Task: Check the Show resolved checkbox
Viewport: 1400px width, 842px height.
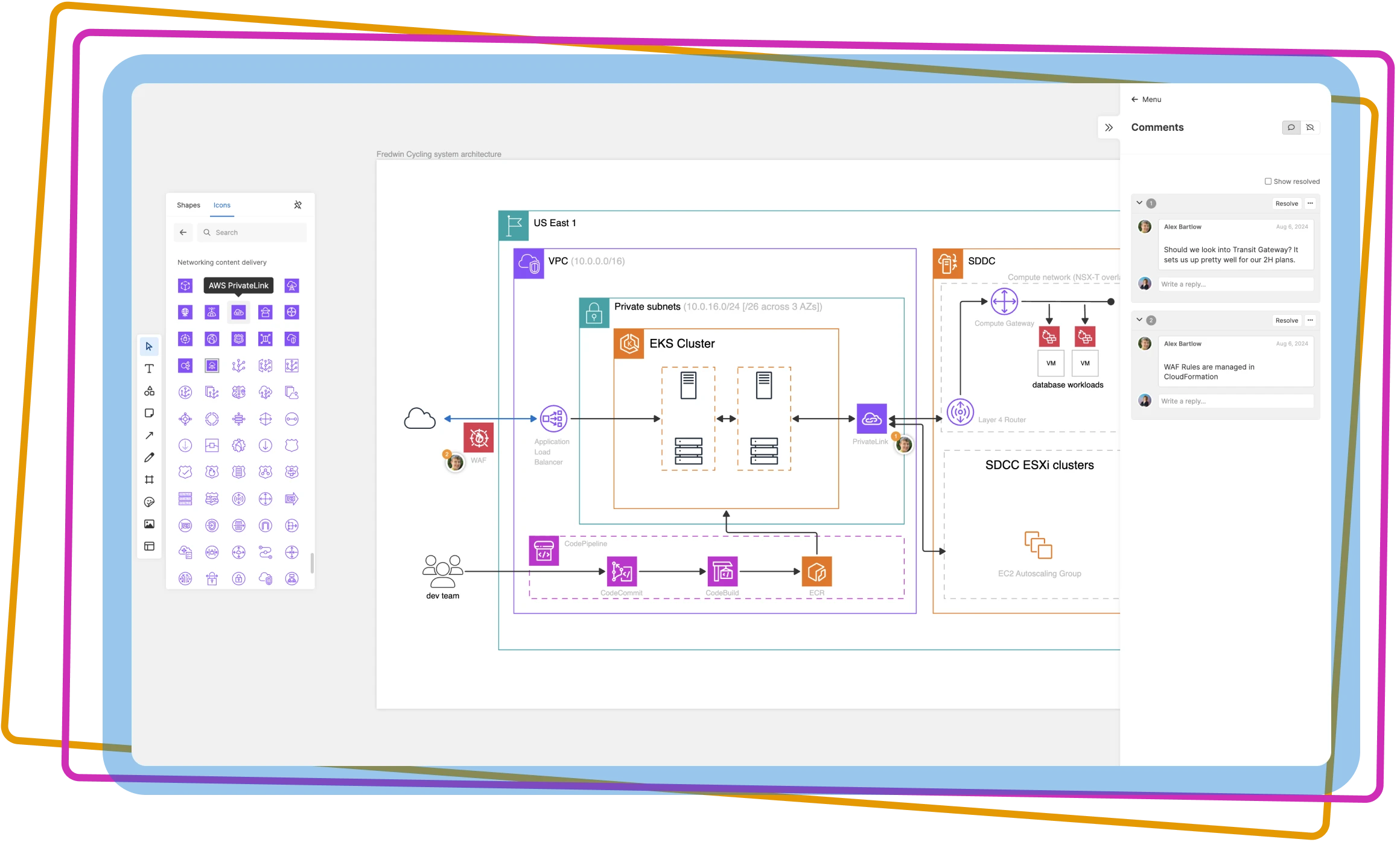Action: pyautogui.click(x=1268, y=182)
